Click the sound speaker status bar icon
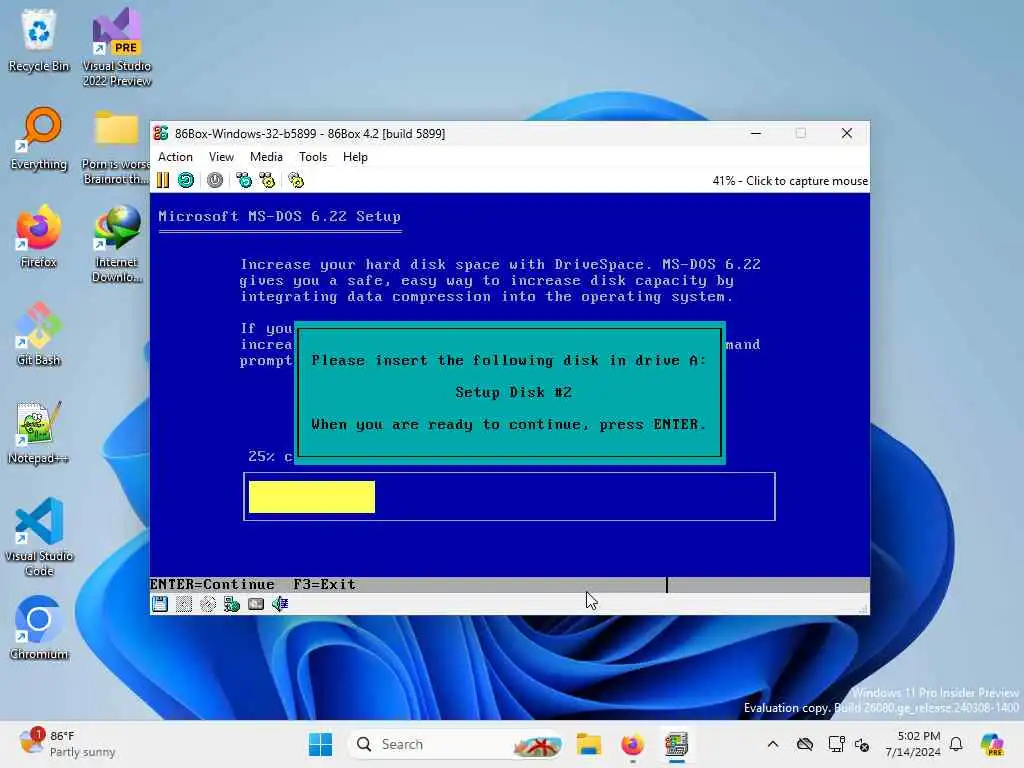This screenshot has width=1024, height=768. click(x=280, y=604)
